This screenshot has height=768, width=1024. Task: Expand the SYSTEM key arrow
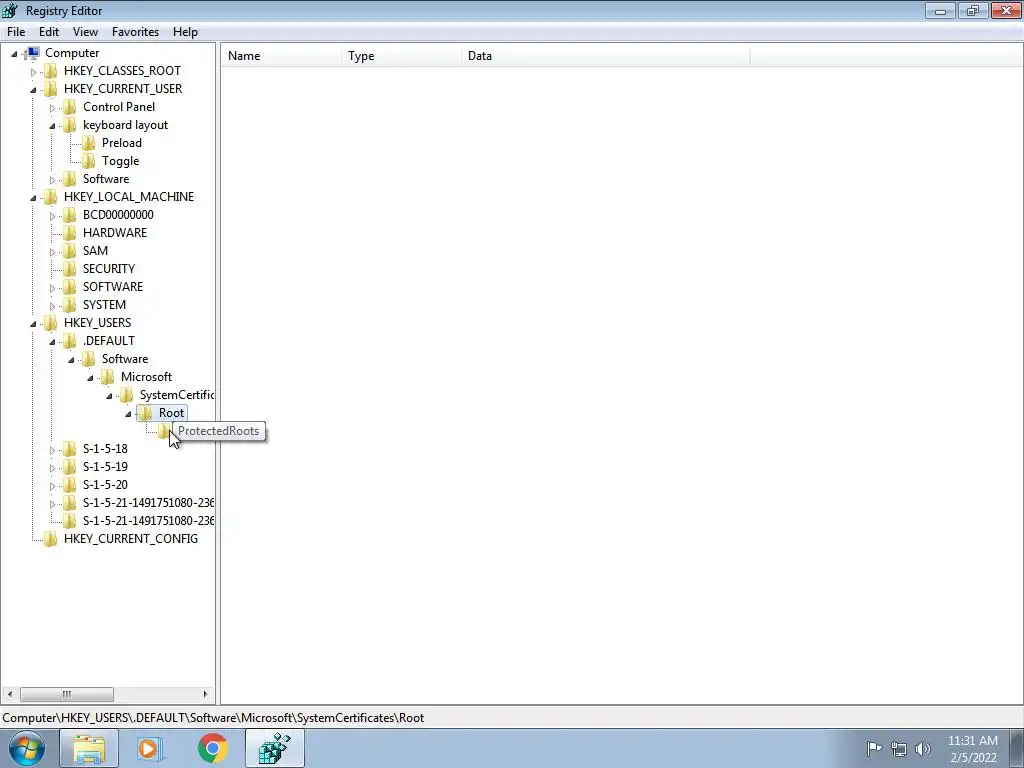click(52, 306)
